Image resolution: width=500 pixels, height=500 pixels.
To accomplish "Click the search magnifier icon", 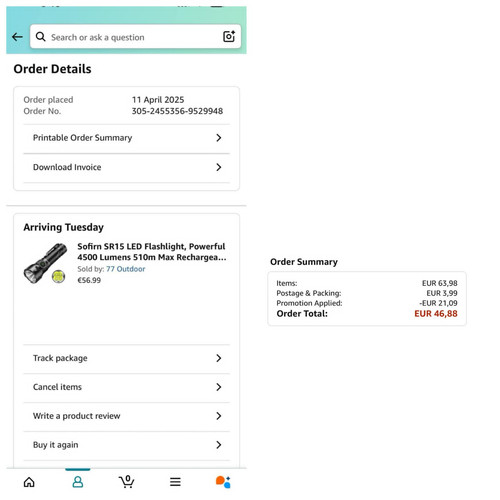I will tap(40, 37).
